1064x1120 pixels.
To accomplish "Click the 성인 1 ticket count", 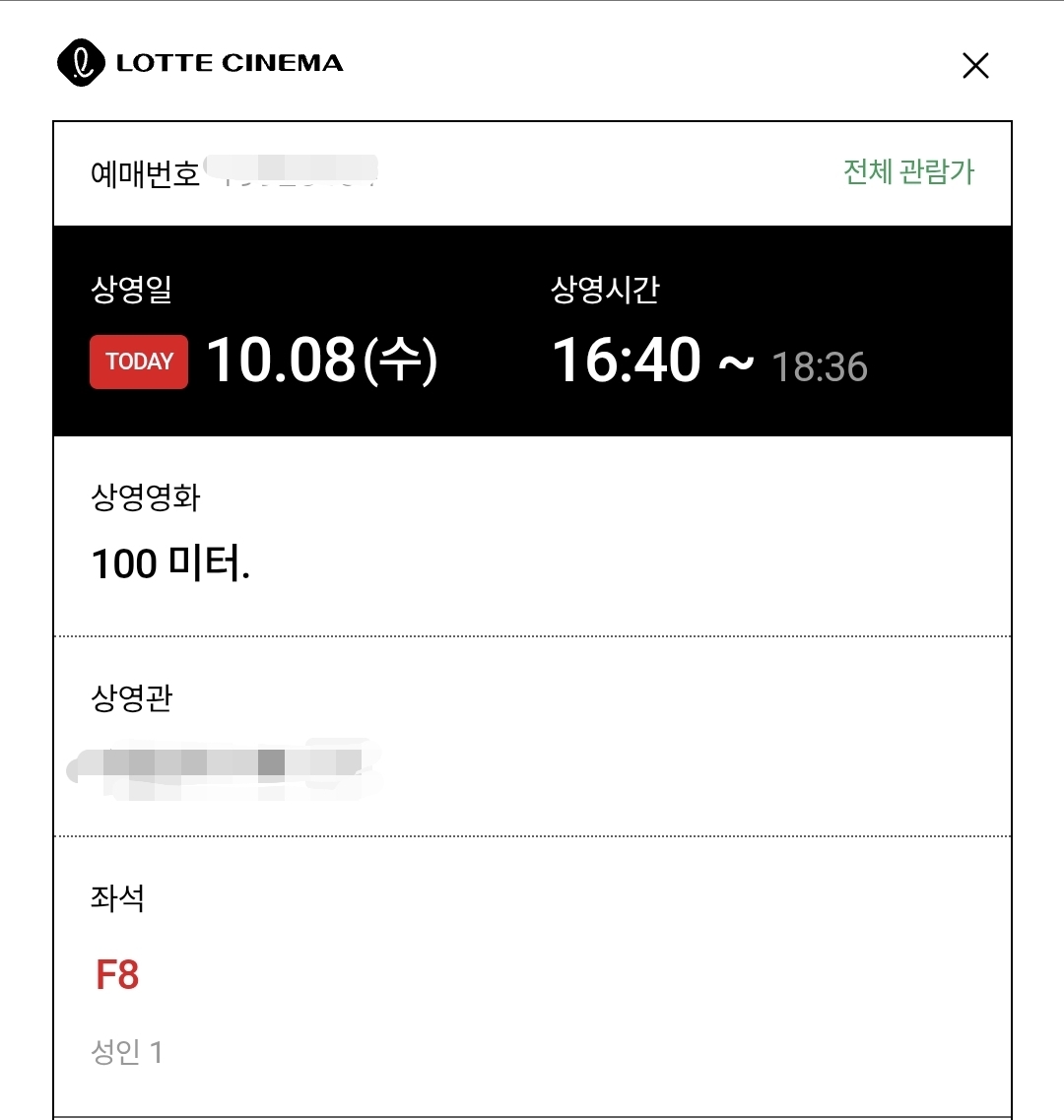I will (x=127, y=1052).
